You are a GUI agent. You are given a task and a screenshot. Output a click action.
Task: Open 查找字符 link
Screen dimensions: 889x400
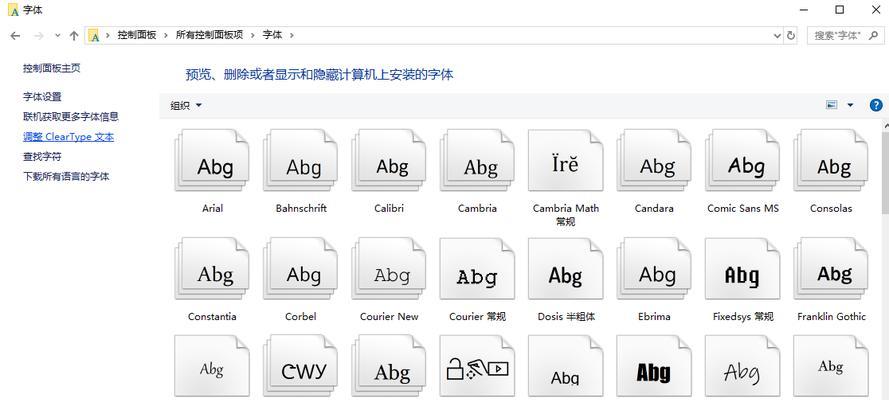pyautogui.click(x=42, y=156)
